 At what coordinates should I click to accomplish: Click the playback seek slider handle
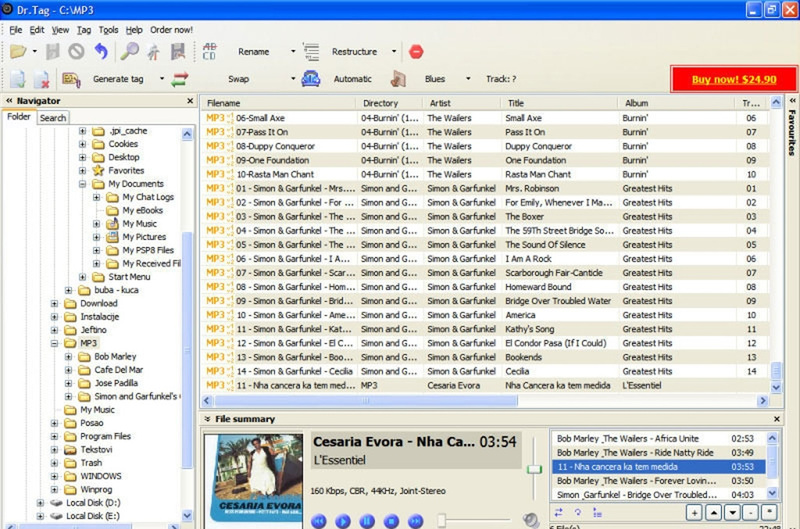coord(442,520)
